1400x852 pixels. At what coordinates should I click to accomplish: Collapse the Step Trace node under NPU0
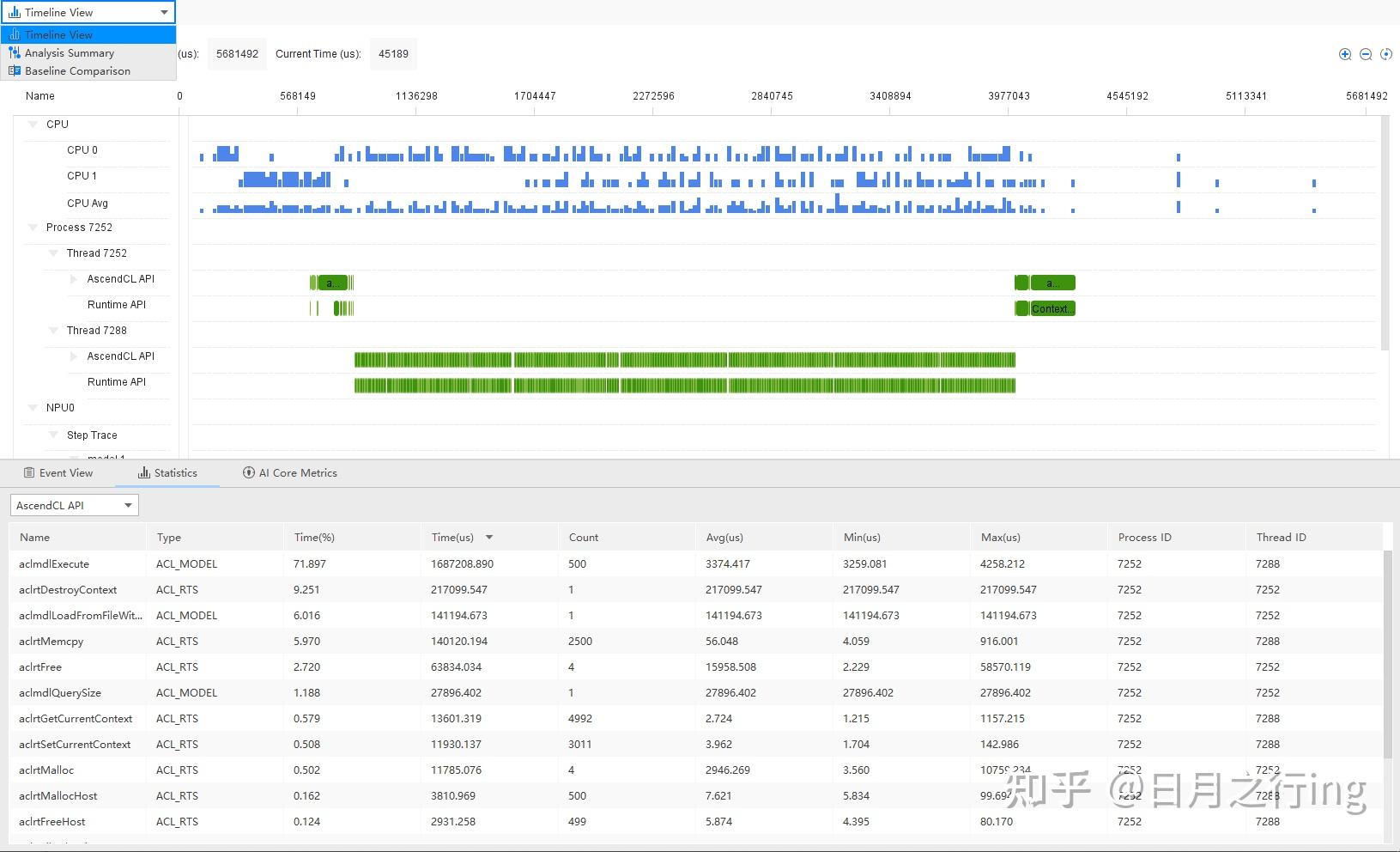(x=53, y=435)
